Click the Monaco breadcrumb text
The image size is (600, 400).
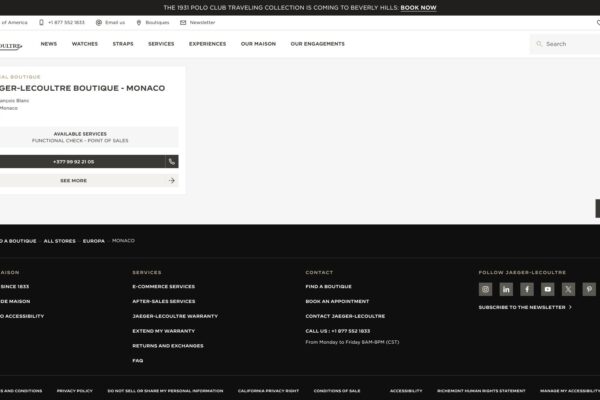pos(123,241)
